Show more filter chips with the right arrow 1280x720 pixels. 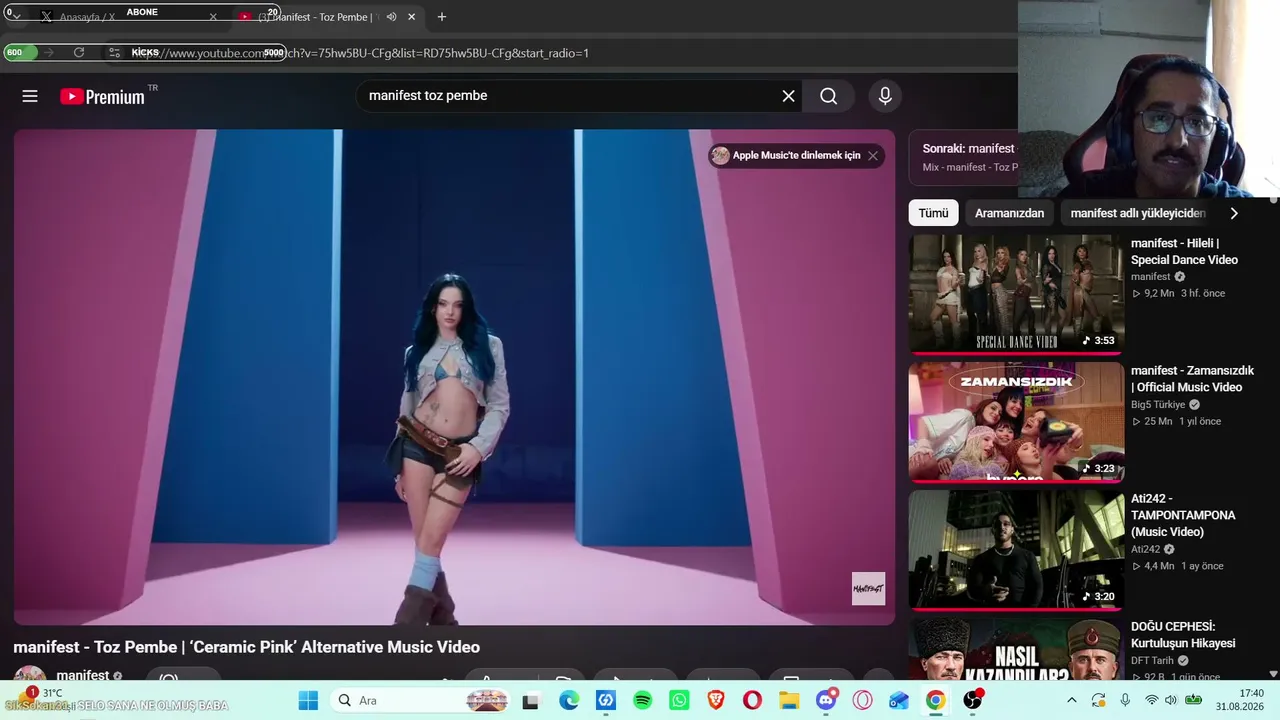coord(1234,213)
